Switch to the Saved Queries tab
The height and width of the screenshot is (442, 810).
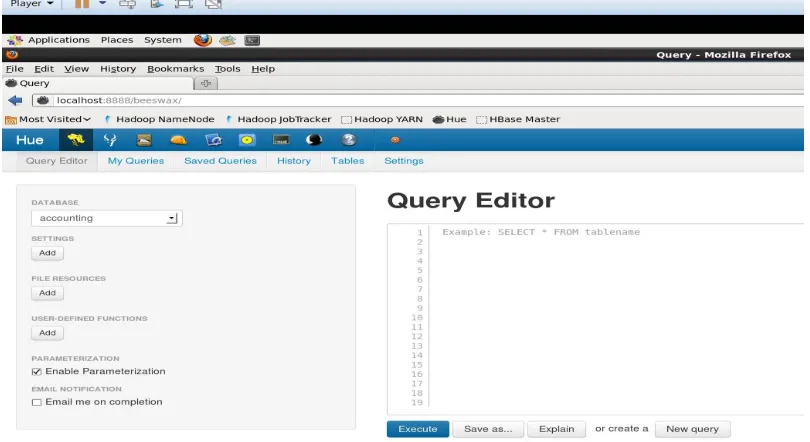click(x=220, y=161)
